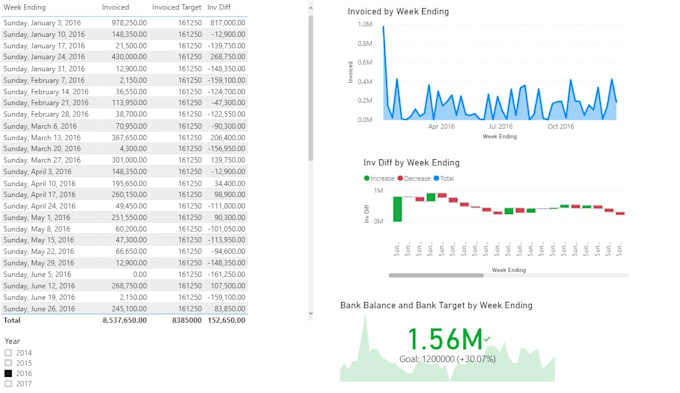
Task: Select the Sunday, April 24, 2016 row
Action: click(124, 206)
